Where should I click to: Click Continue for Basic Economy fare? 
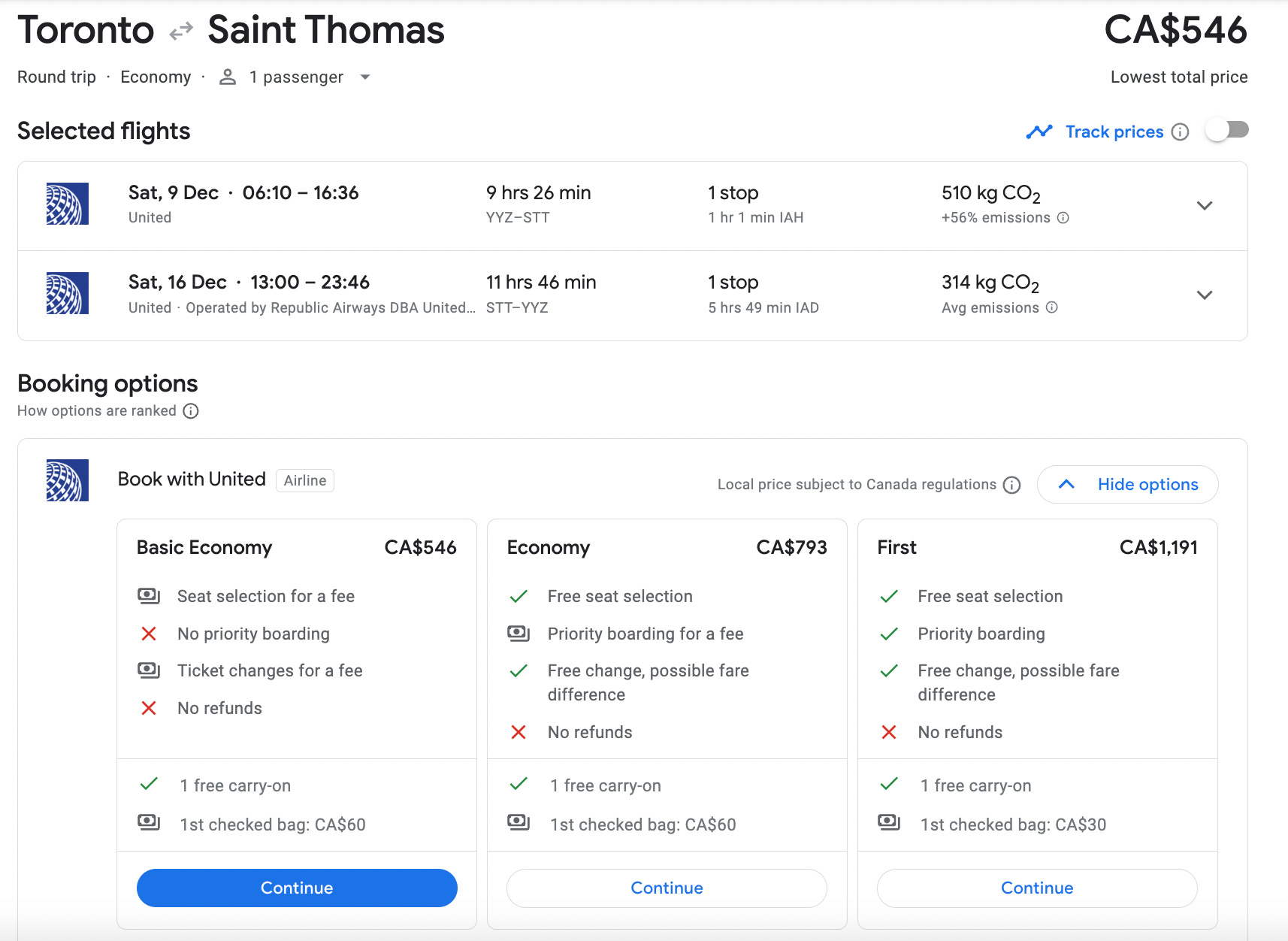click(297, 888)
